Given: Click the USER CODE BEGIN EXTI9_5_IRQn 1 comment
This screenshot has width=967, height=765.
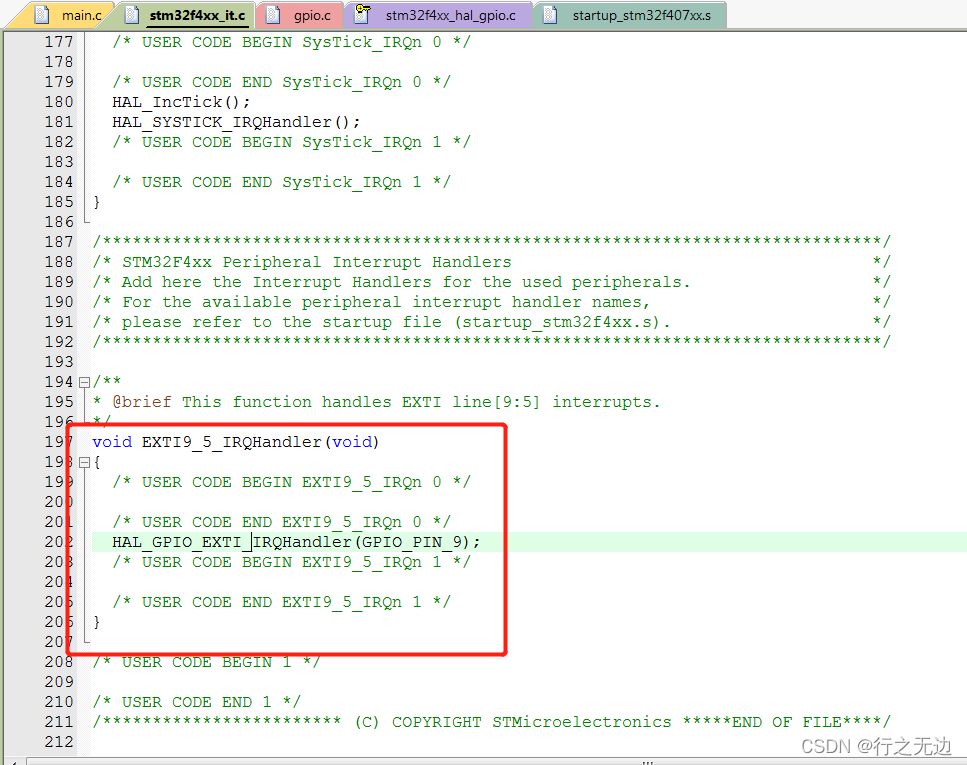Looking at the screenshot, I should 291,562.
